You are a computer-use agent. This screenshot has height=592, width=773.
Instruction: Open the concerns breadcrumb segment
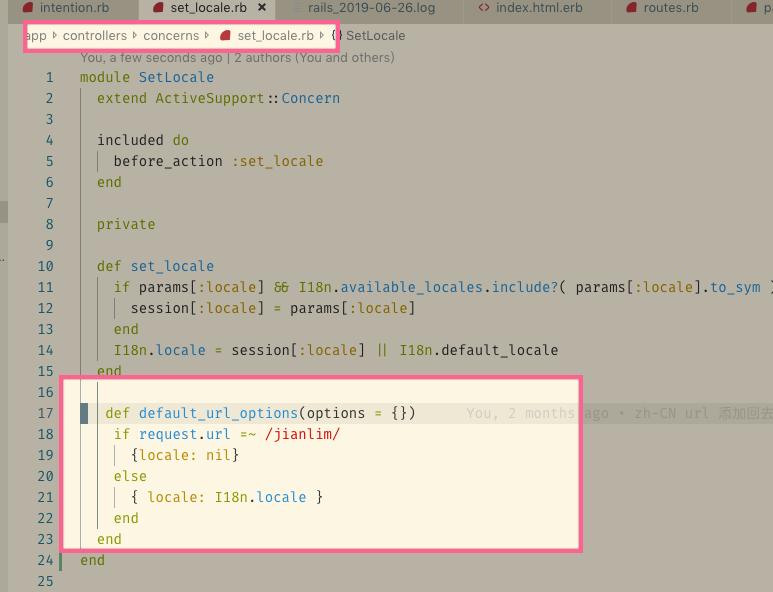pyautogui.click(x=171, y=35)
